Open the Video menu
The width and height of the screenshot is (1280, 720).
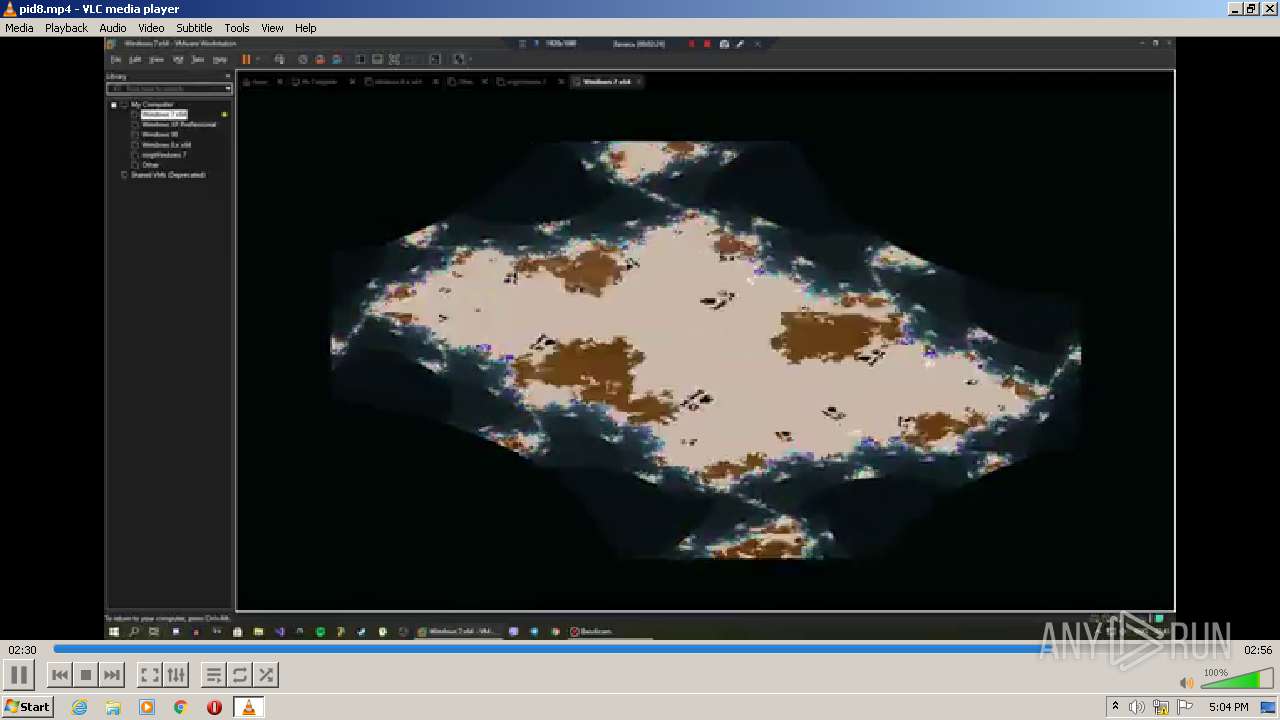(151, 28)
